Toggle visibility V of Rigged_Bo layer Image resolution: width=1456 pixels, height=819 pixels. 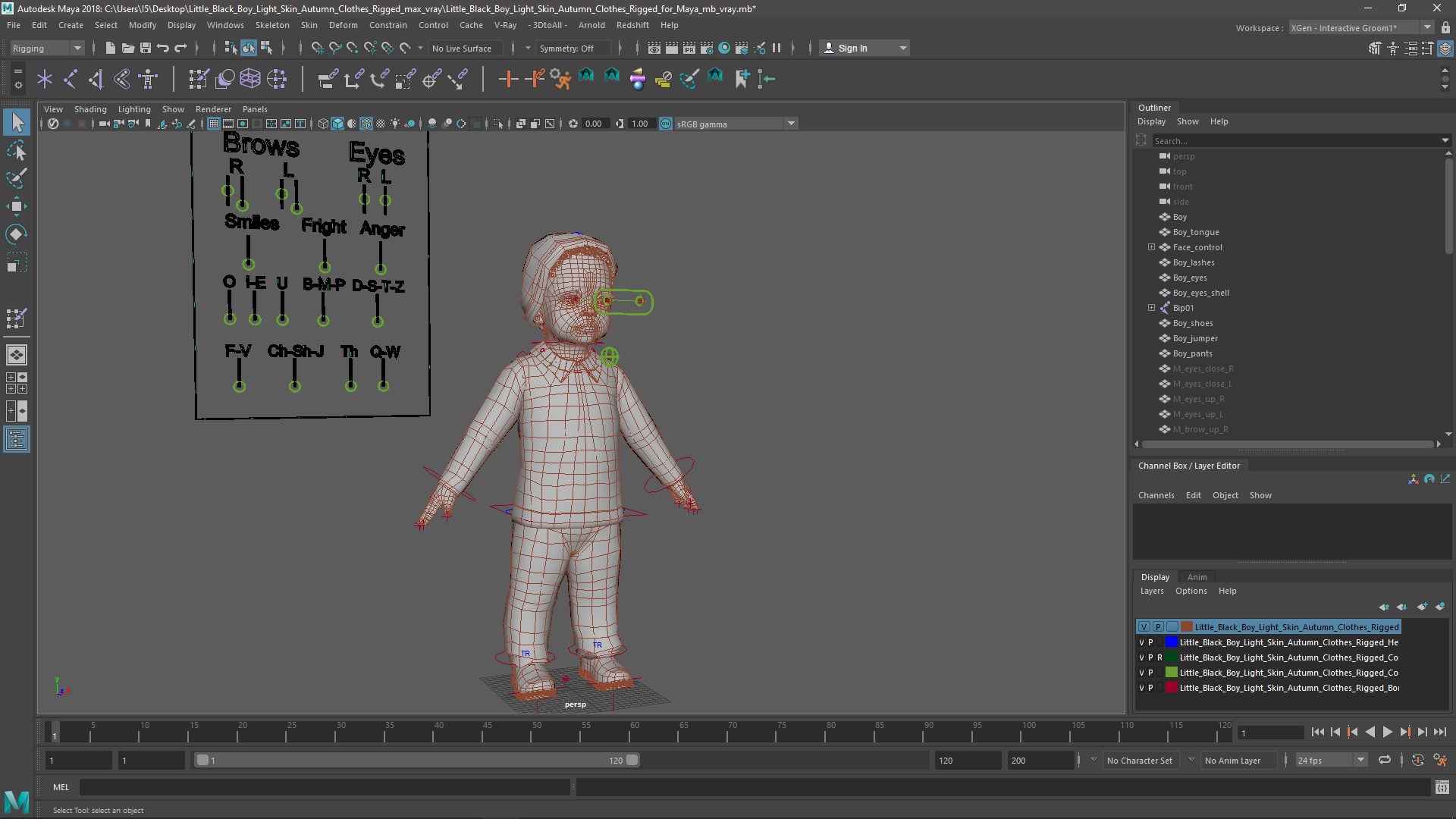1141,688
